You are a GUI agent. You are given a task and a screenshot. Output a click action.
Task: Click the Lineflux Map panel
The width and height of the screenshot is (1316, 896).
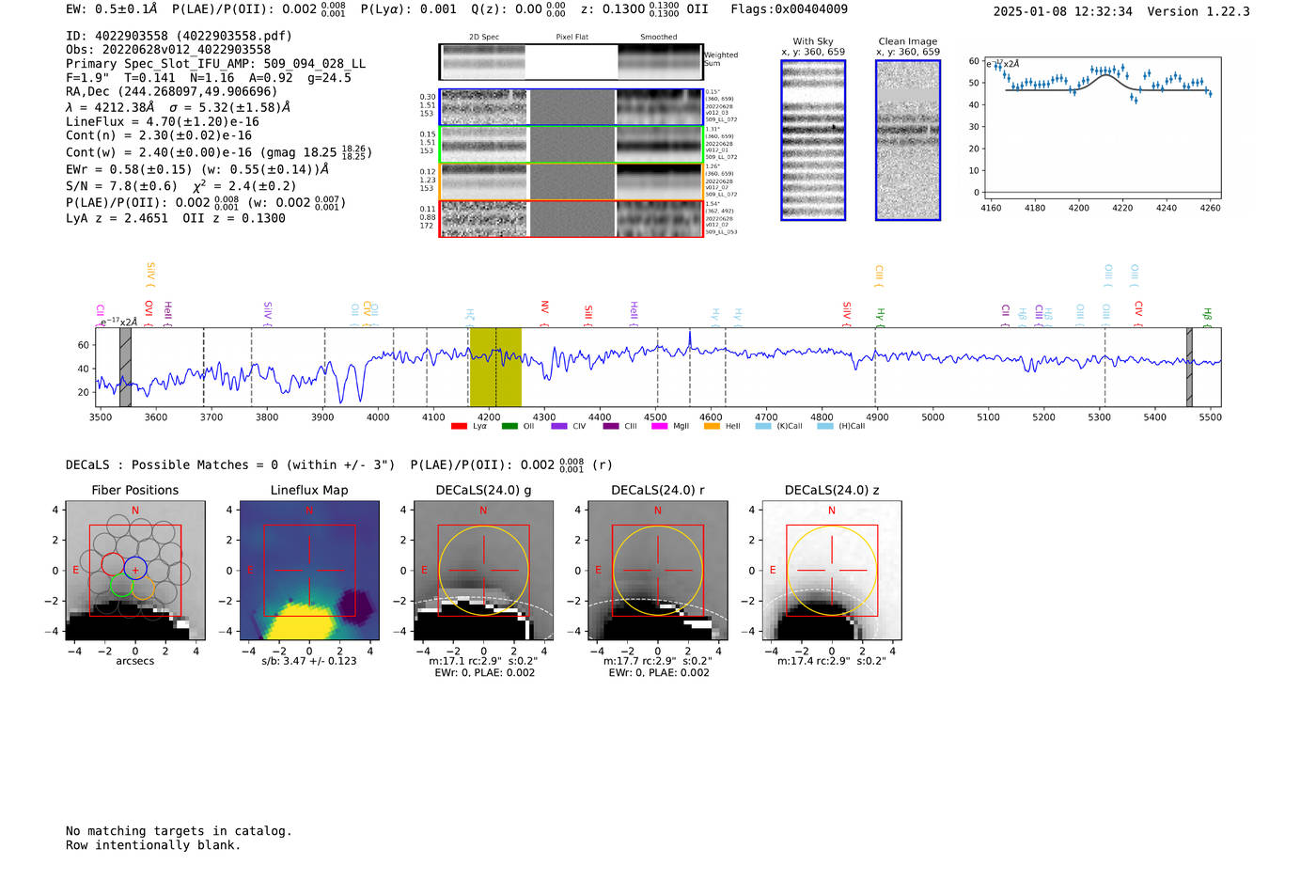(309, 571)
